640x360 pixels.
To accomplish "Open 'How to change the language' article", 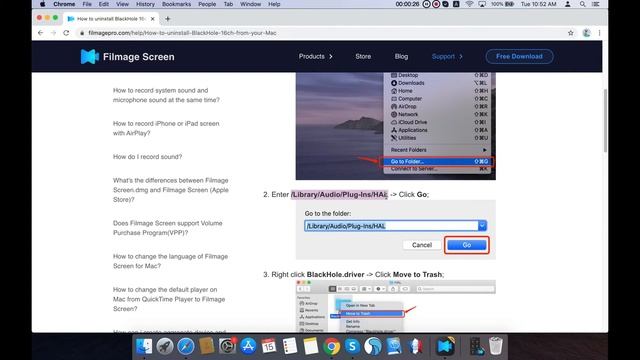I will coord(170,261).
